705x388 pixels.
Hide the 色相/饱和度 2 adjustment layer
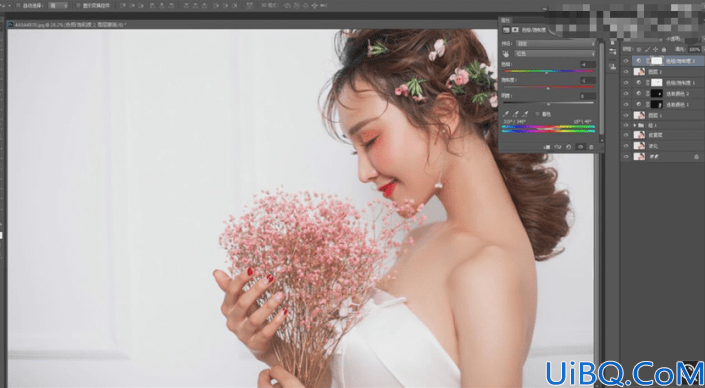(x=626, y=61)
